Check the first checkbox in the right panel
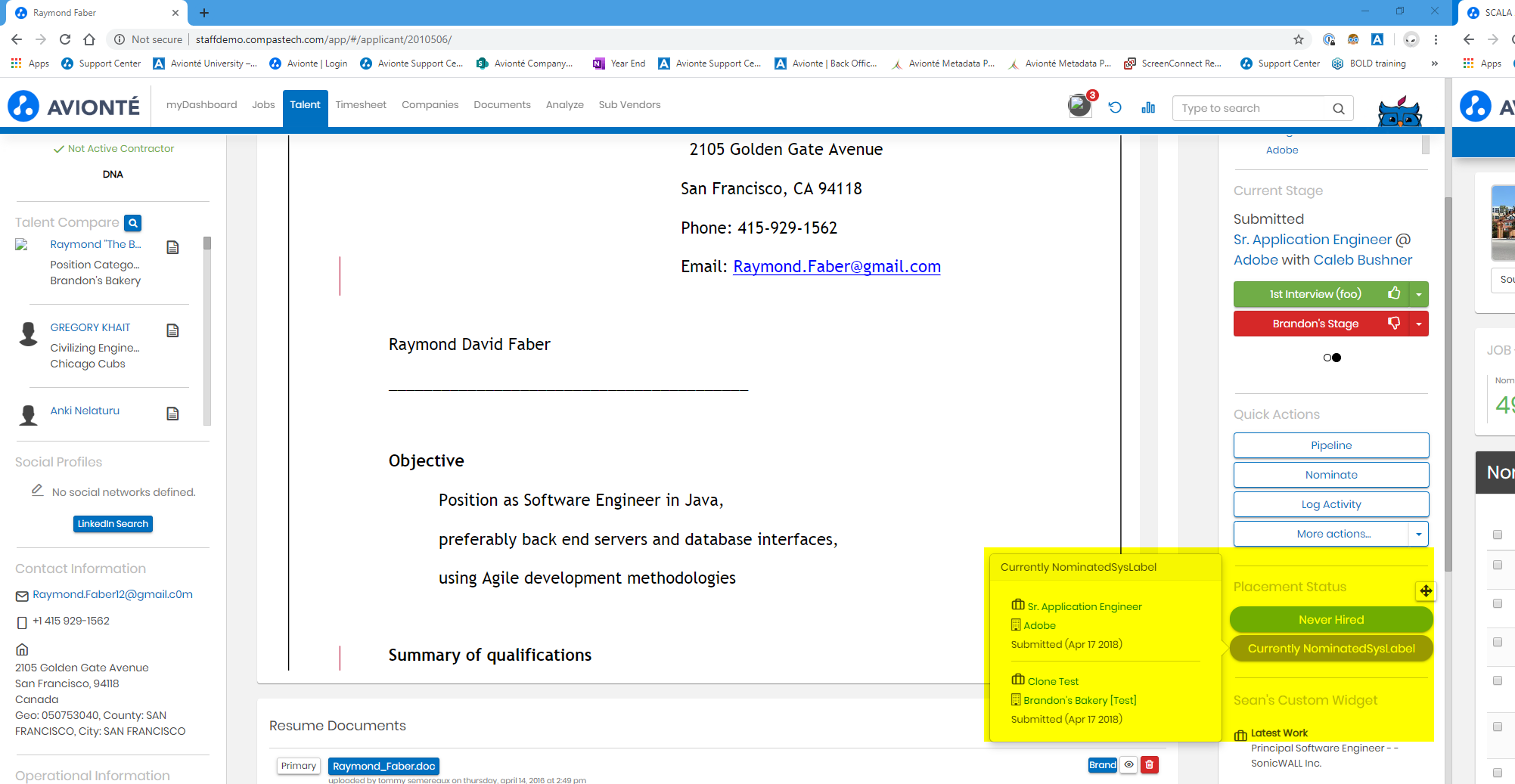Screen dimensions: 1515x784 click(1497, 535)
